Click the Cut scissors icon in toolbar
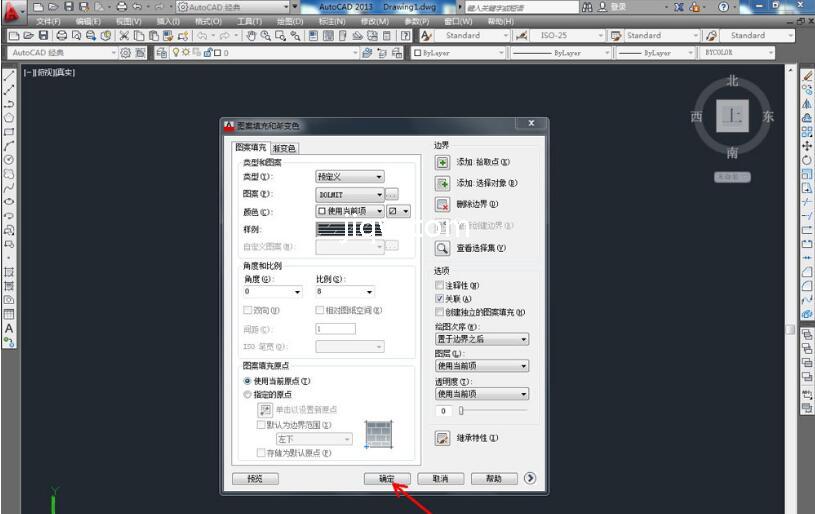Image resolution: width=815 pixels, height=514 pixels. click(x=124, y=35)
